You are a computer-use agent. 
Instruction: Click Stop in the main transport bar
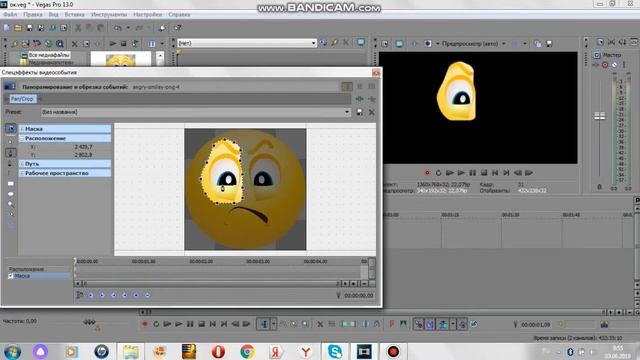click(x=201, y=324)
